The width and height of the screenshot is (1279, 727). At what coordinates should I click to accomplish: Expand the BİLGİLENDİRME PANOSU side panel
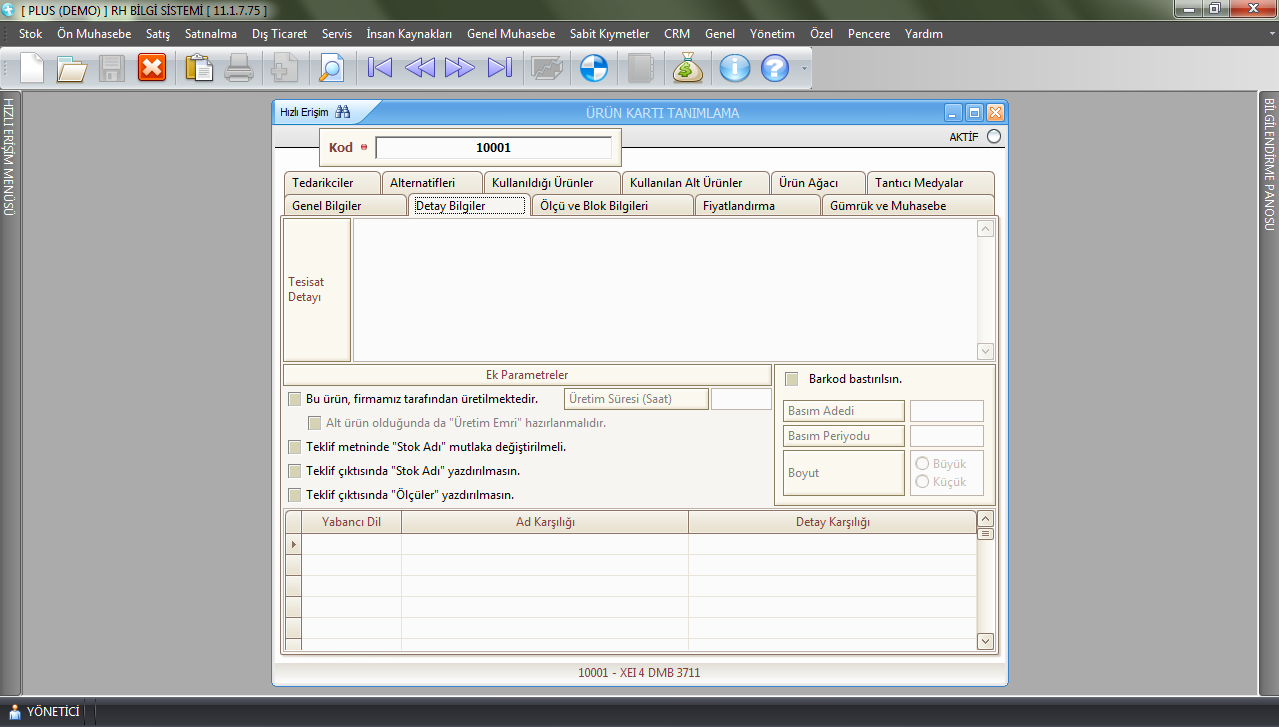pyautogui.click(x=1268, y=160)
